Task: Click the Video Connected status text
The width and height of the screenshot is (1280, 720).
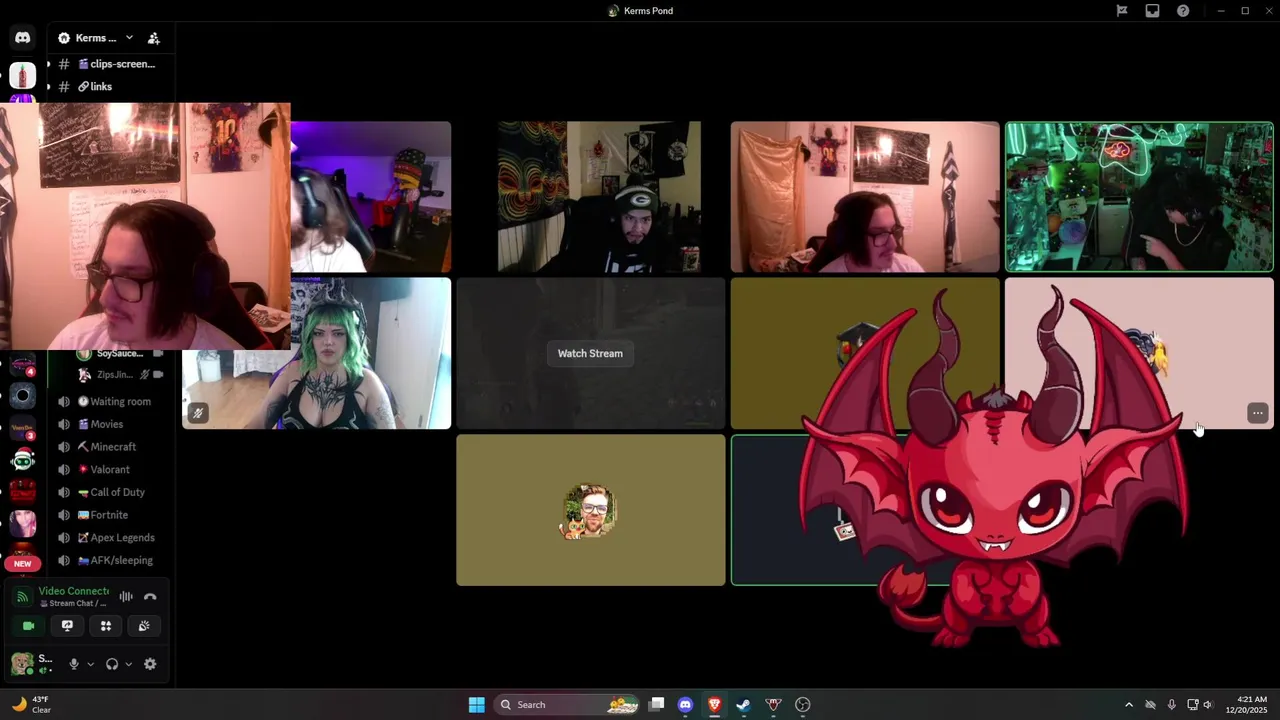Action: tap(74, 591)
